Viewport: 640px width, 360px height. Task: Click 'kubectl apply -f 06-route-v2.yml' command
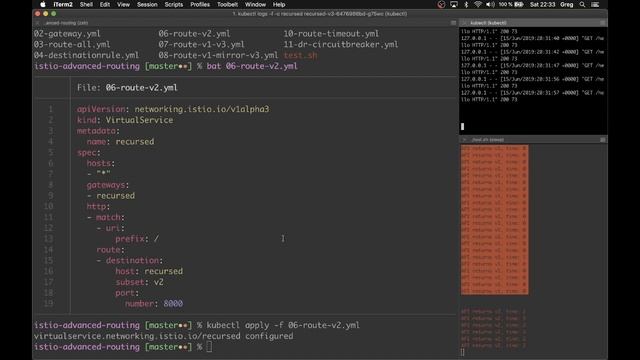(283, 325)
